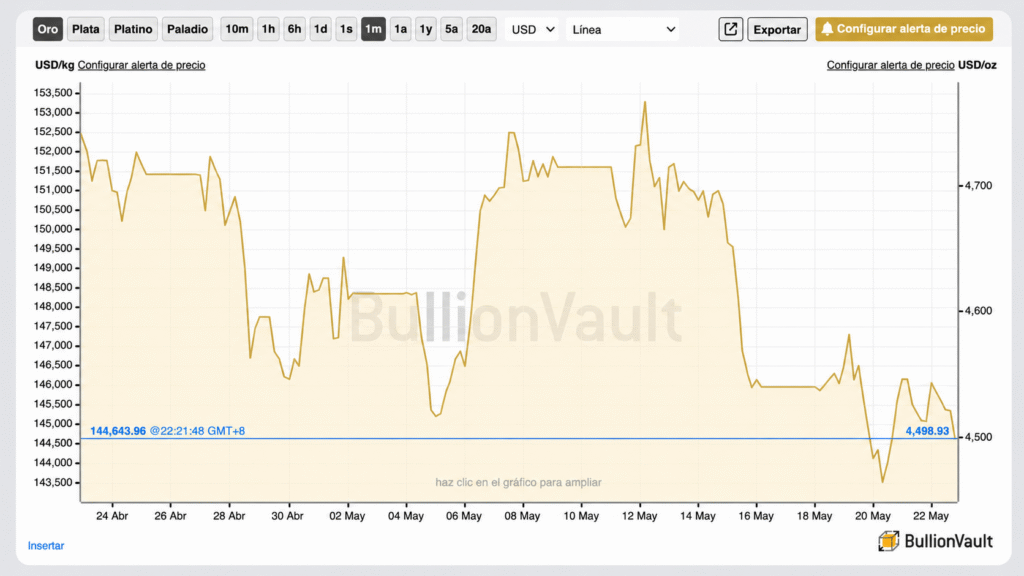Click the 4,498.93 price label

coord(927,431)
